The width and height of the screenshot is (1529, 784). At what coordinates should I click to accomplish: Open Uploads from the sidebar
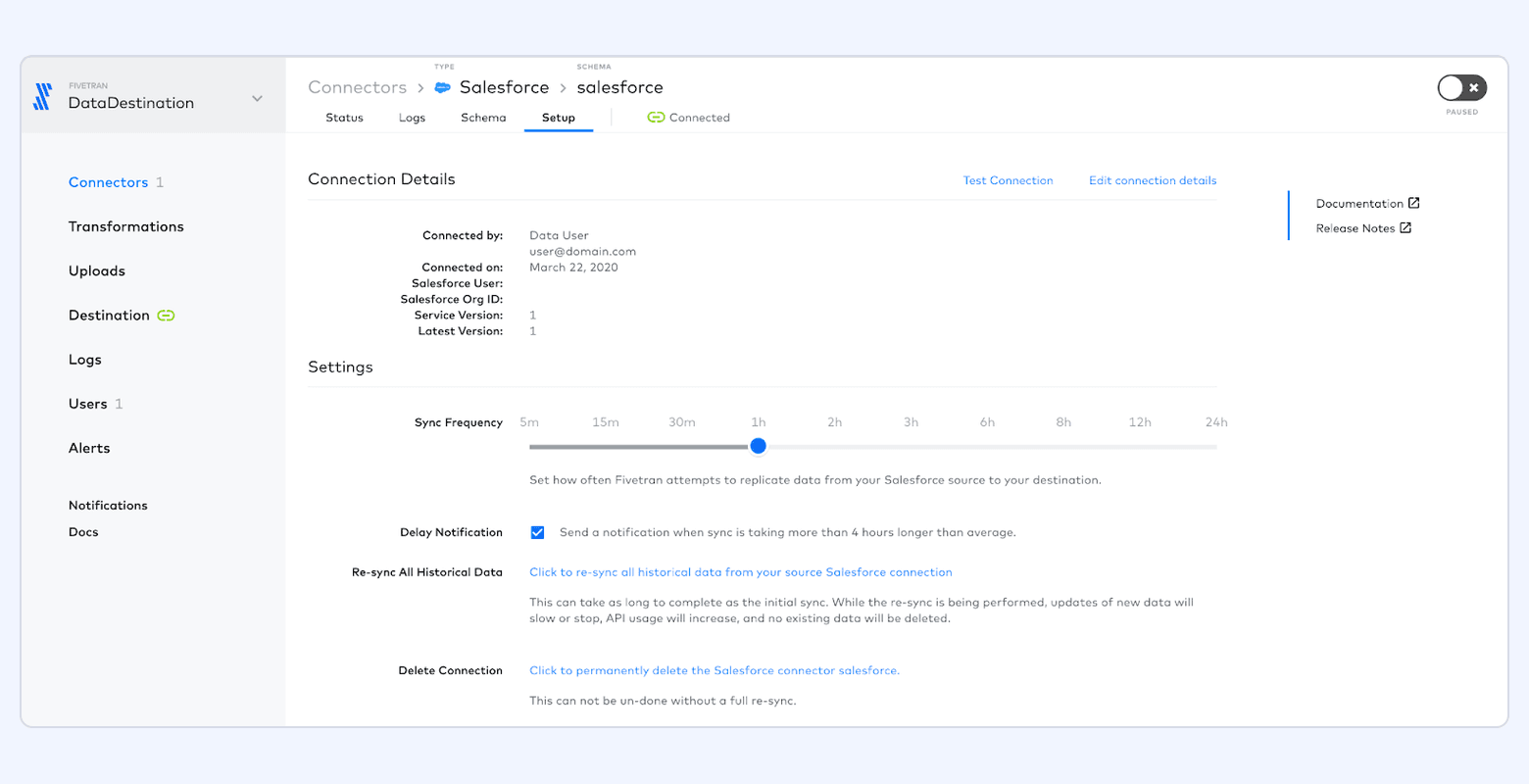tap(96, 270)
